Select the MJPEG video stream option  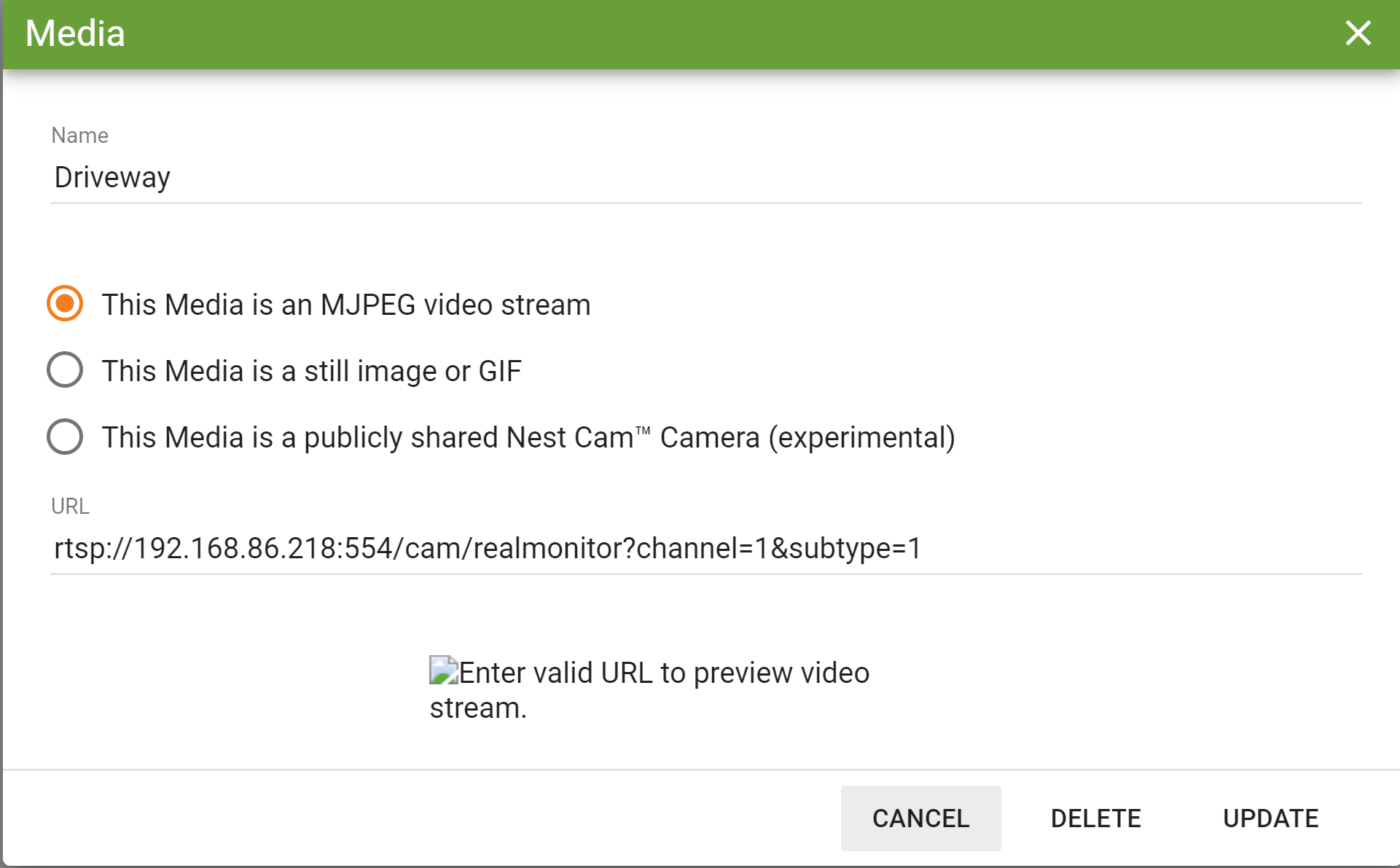coord(65,303)
